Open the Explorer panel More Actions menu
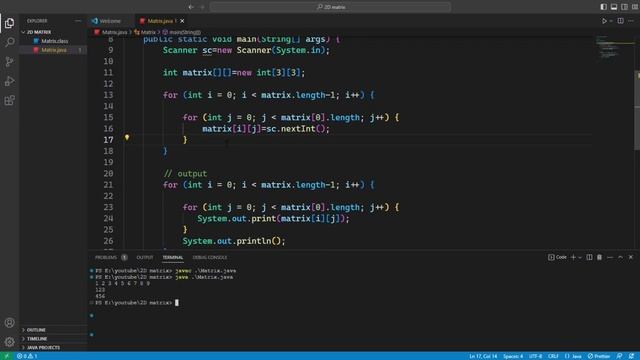640x360 pixels. tap(78, 21)
